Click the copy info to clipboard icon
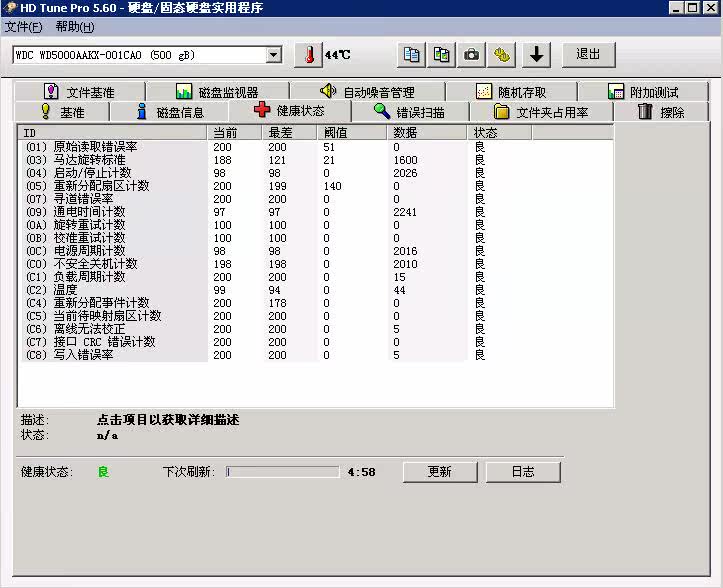The height and width of the screenshot is (588, 723). point(411,55)
